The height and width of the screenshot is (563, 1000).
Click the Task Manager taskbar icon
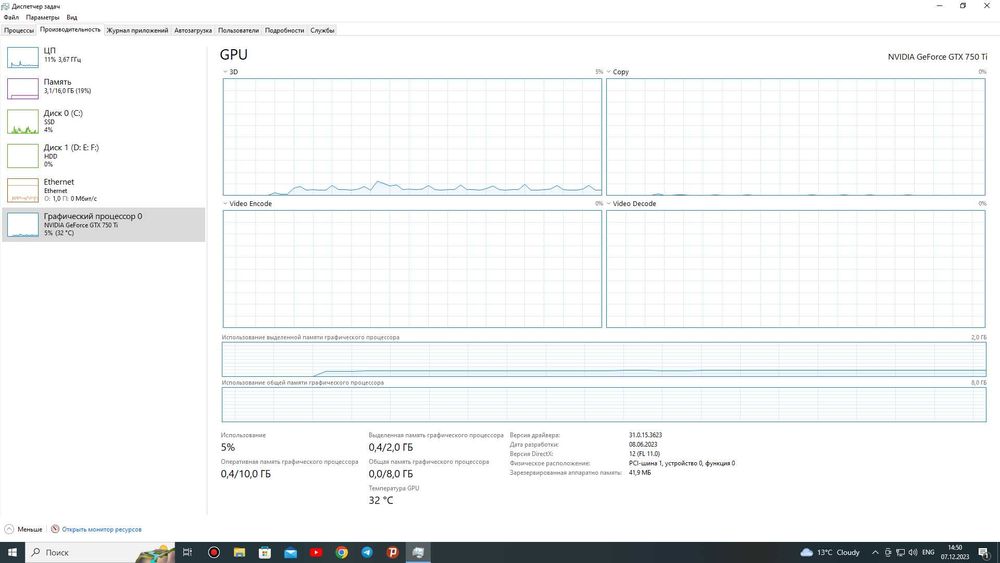[x=418, y=552]
